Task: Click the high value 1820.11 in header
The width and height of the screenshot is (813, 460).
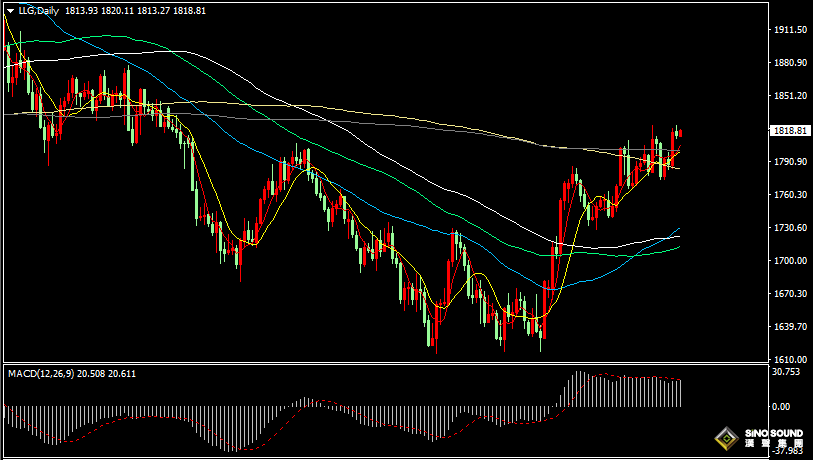Action: (117, 10)
